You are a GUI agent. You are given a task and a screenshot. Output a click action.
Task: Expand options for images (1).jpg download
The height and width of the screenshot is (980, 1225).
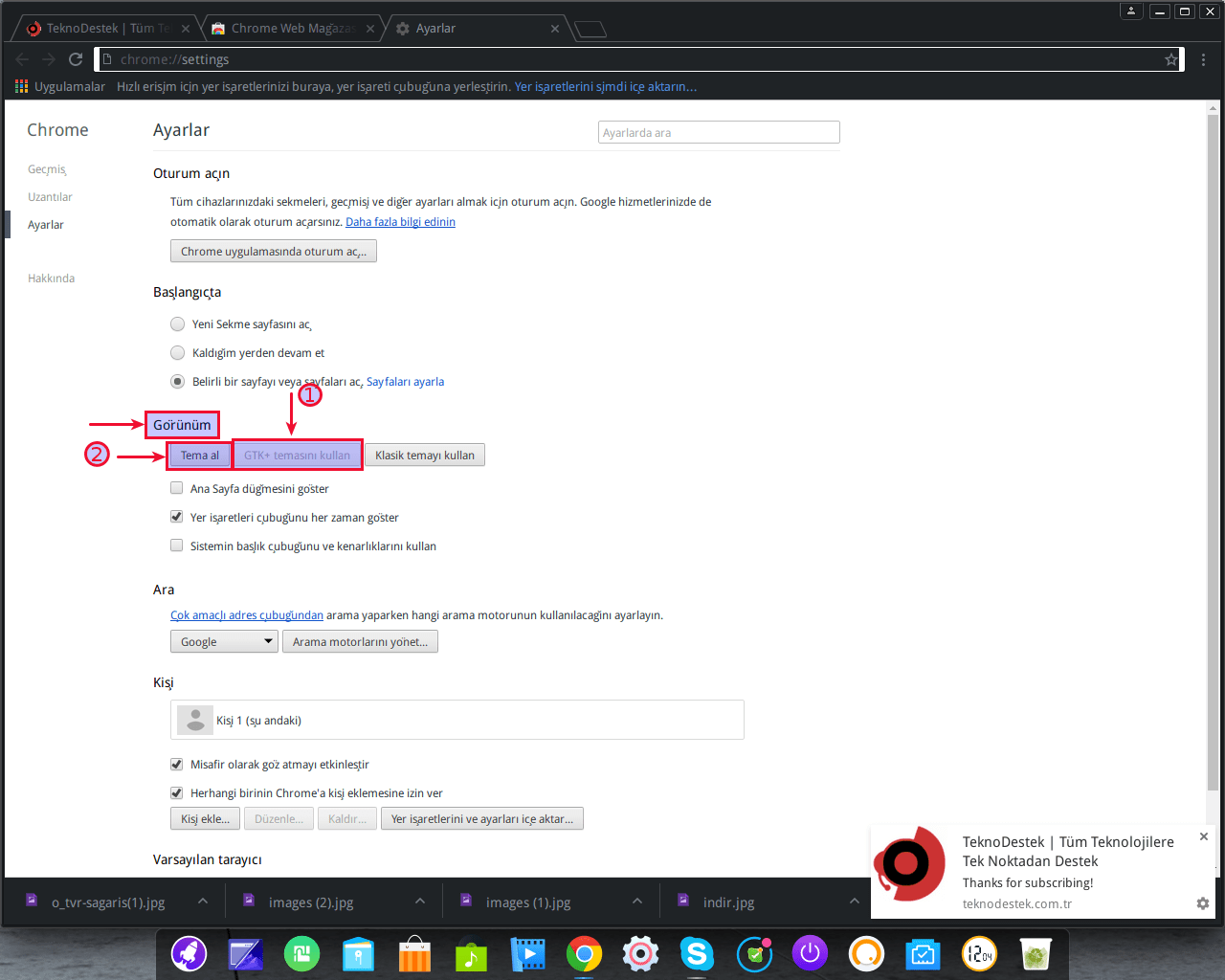[x=637, y=902]
